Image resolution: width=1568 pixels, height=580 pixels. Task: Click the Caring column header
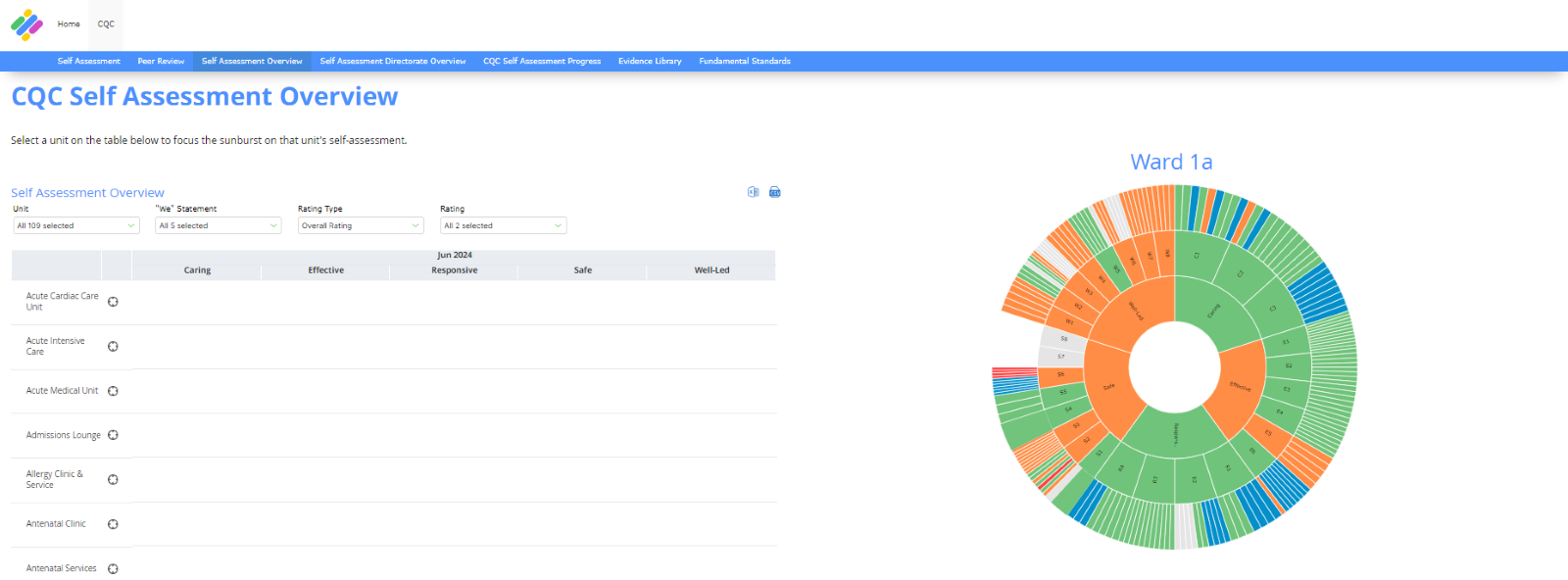[197, 270]
